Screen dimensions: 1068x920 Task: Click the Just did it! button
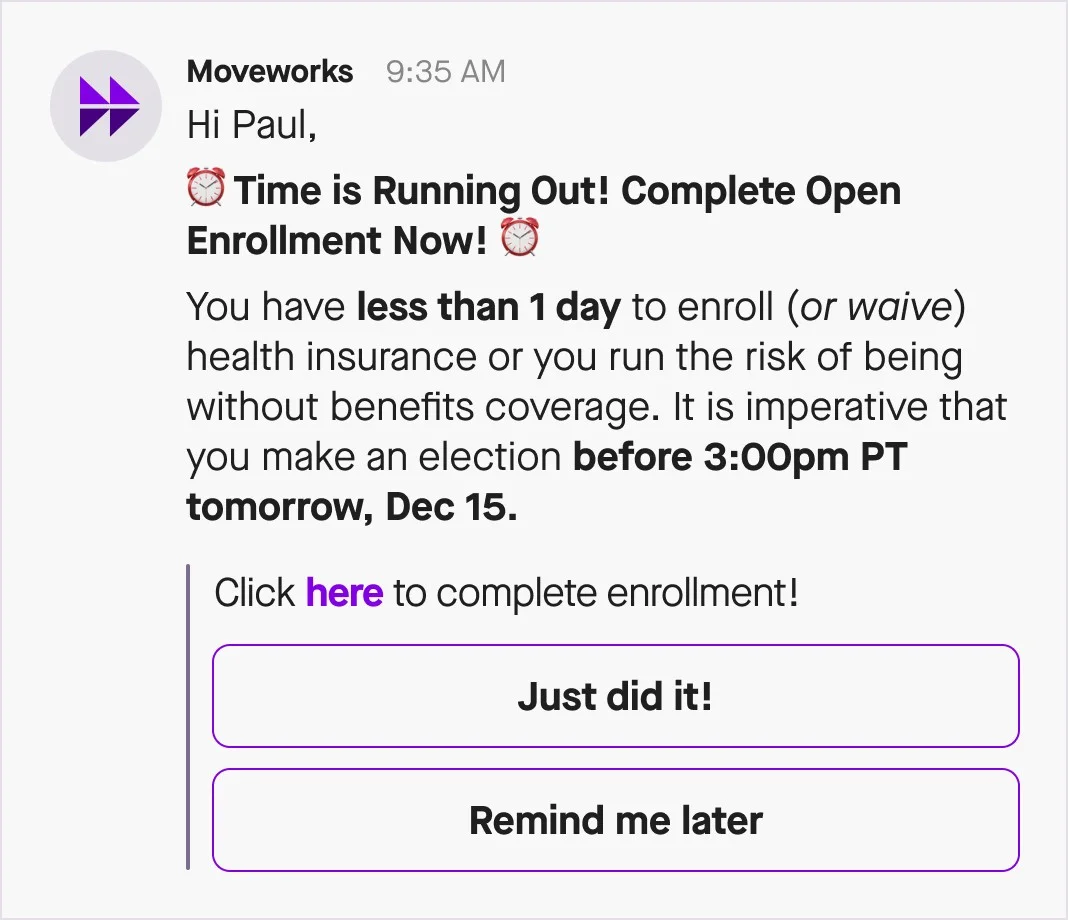point(614,697)
